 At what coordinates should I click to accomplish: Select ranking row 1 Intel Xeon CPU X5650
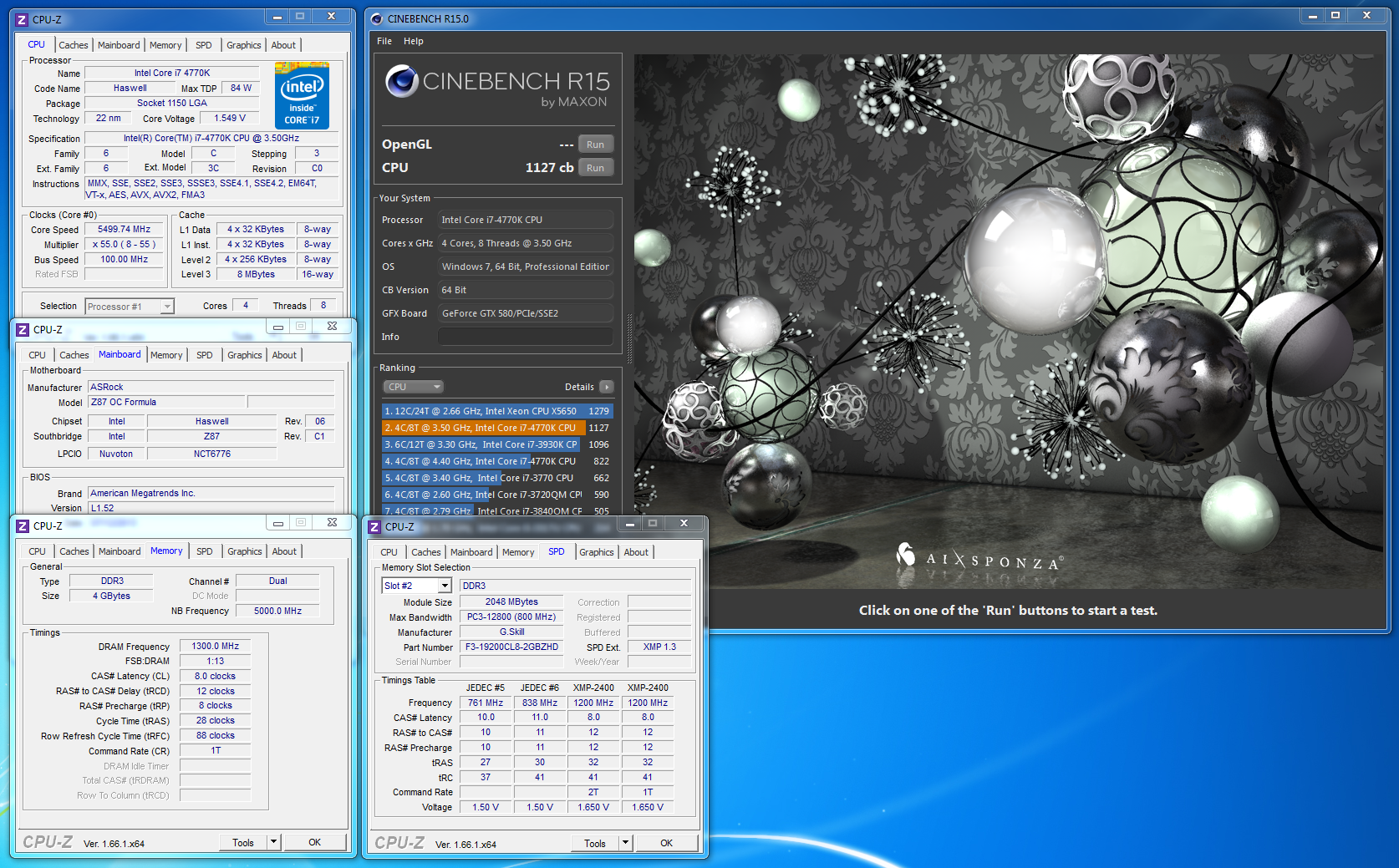pyautogui.click(x=497, y=411)
